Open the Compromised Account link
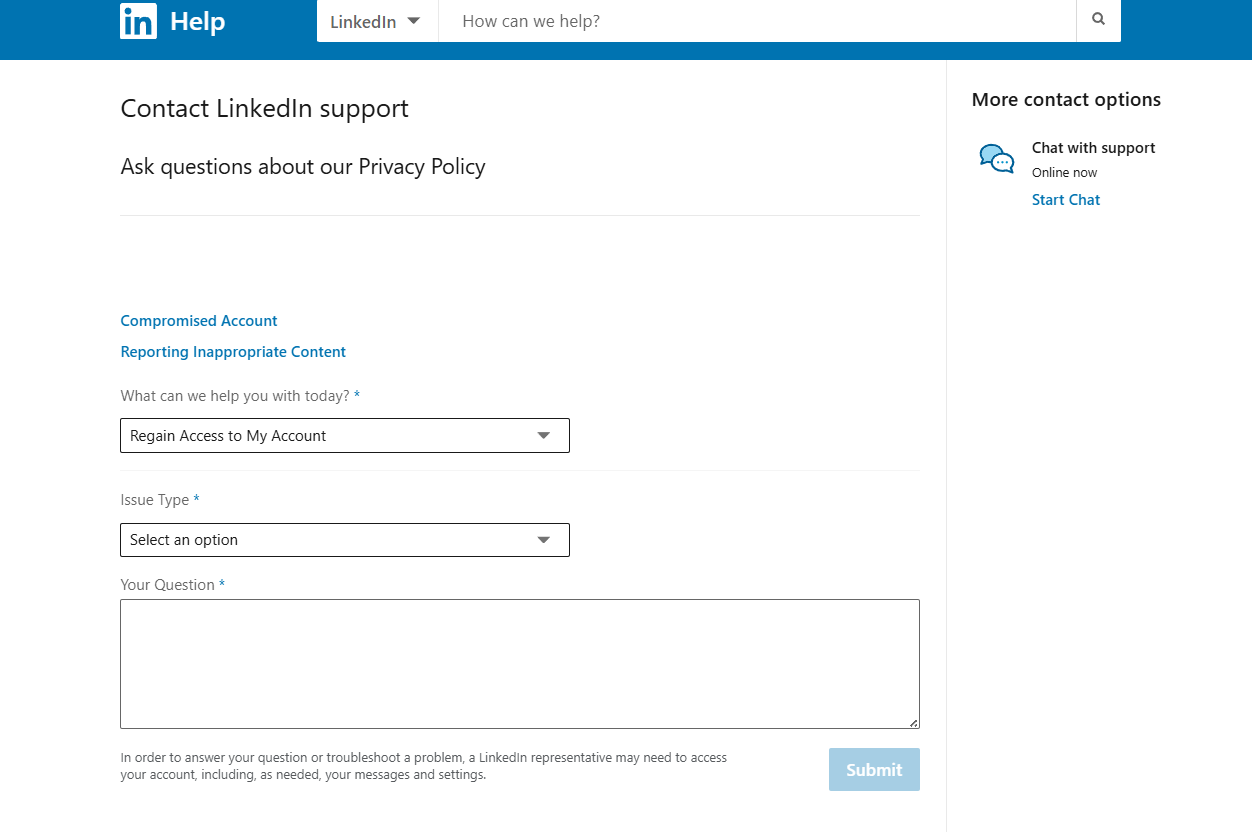Image resolution: width=1252 pixels, height=832 pixels. (199, 321)
